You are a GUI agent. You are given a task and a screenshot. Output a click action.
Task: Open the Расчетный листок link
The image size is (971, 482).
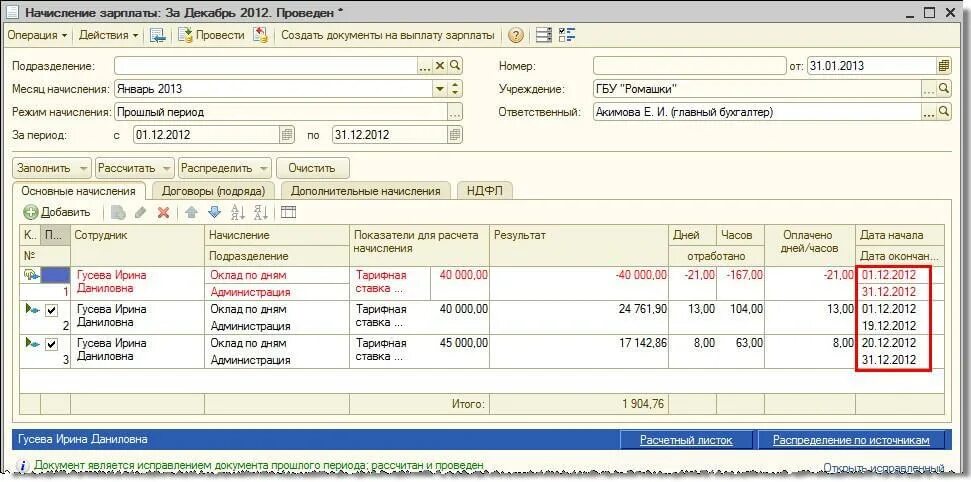click(686, 440)
